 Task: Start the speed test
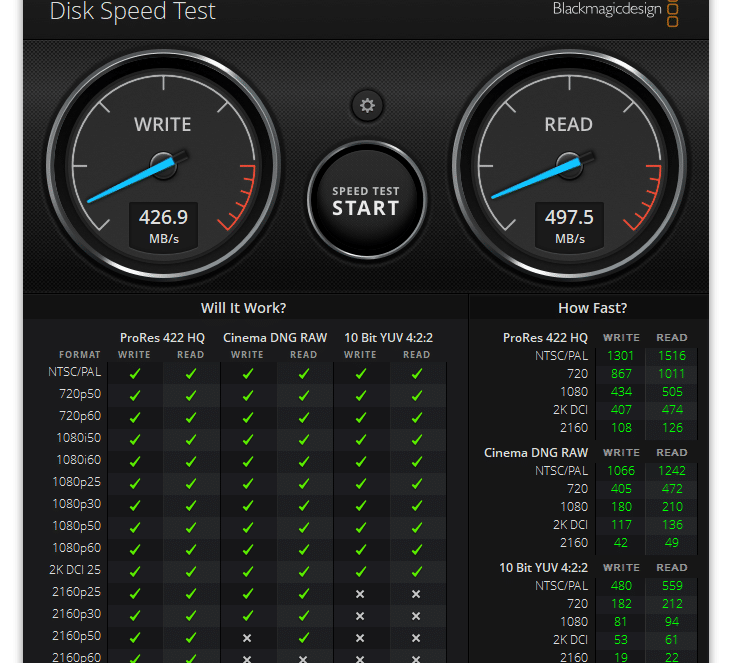[366, 200]
